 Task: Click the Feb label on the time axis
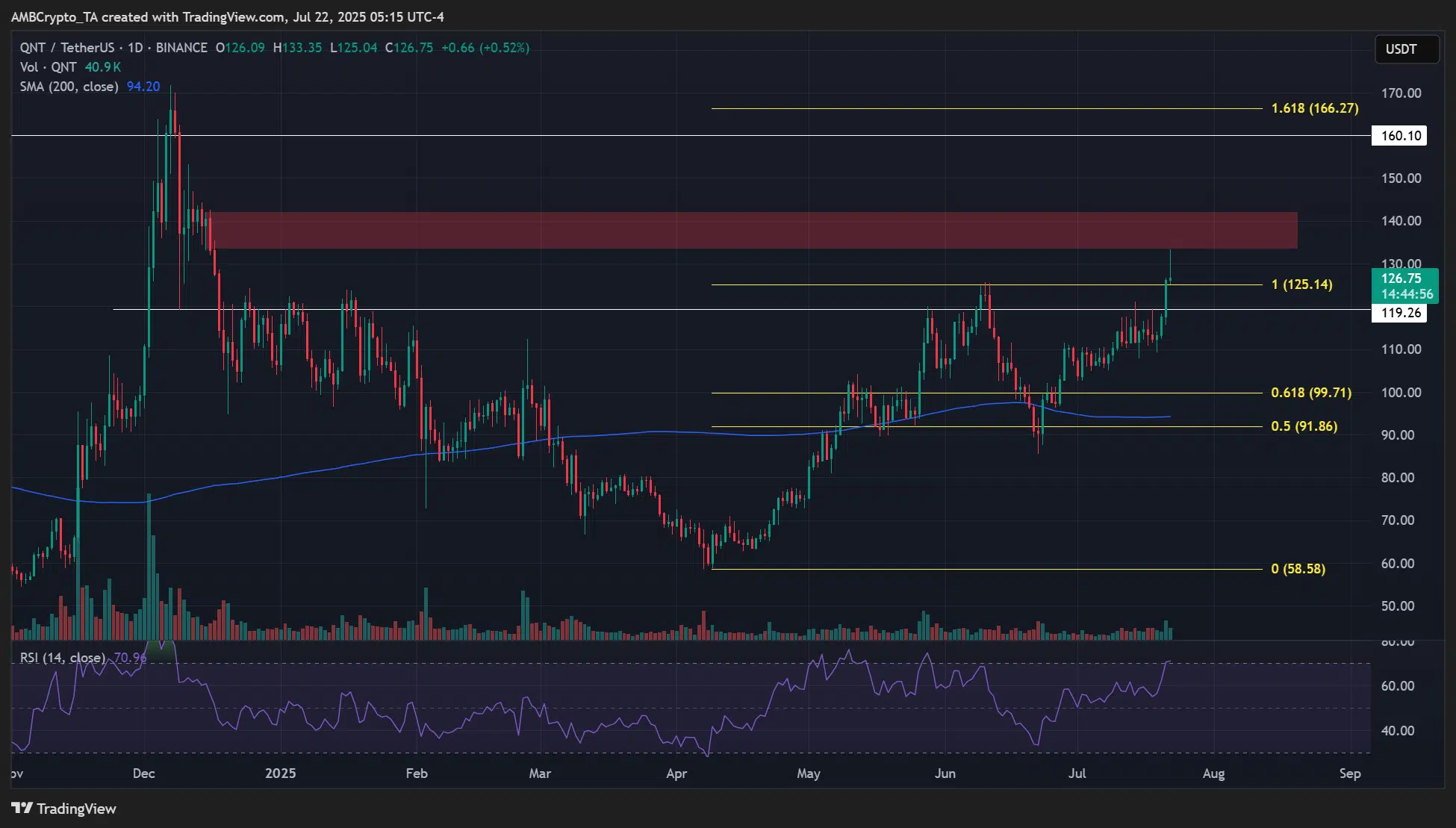click(417, 773)
